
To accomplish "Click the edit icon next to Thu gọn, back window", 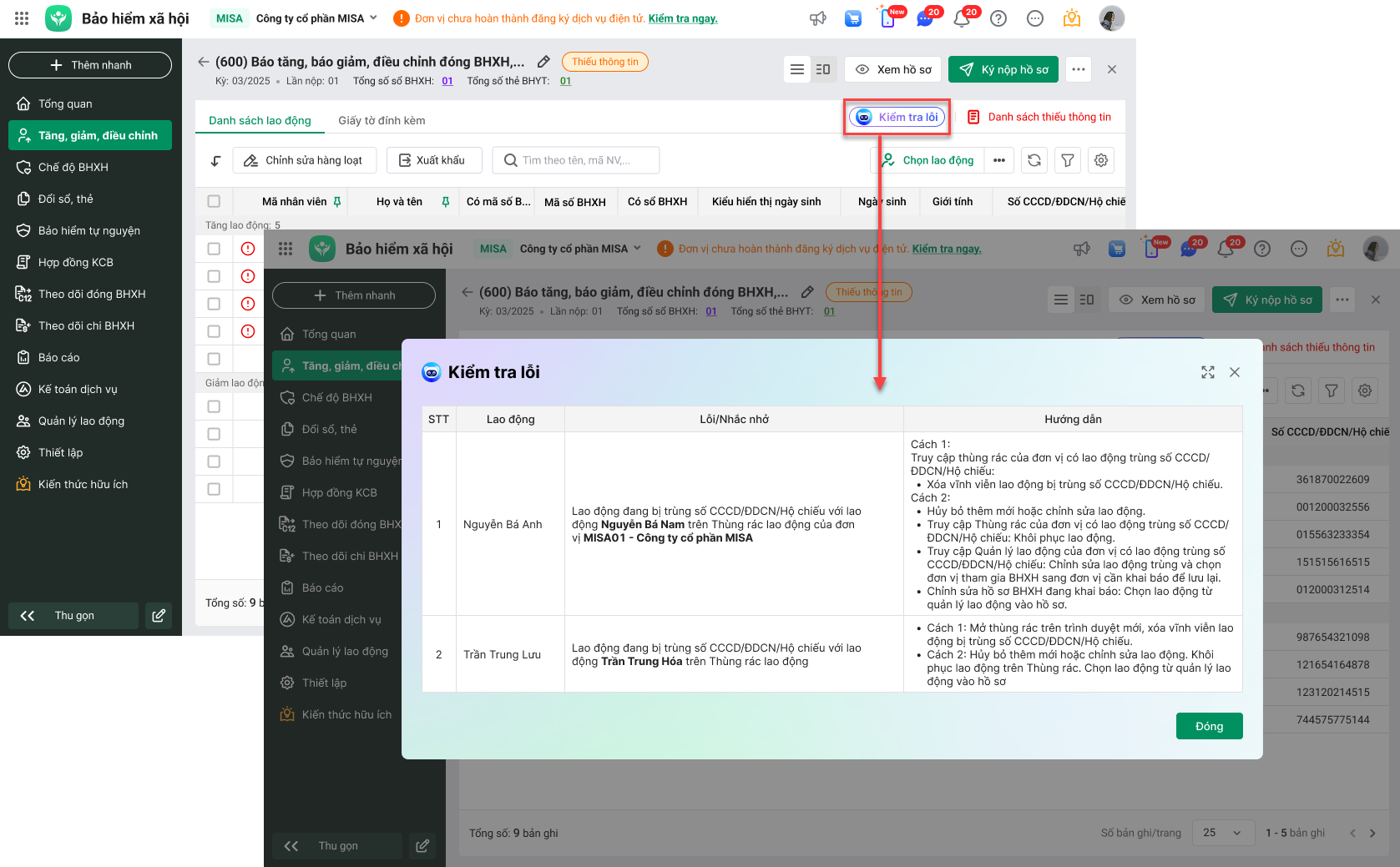I will click(159, 616).
